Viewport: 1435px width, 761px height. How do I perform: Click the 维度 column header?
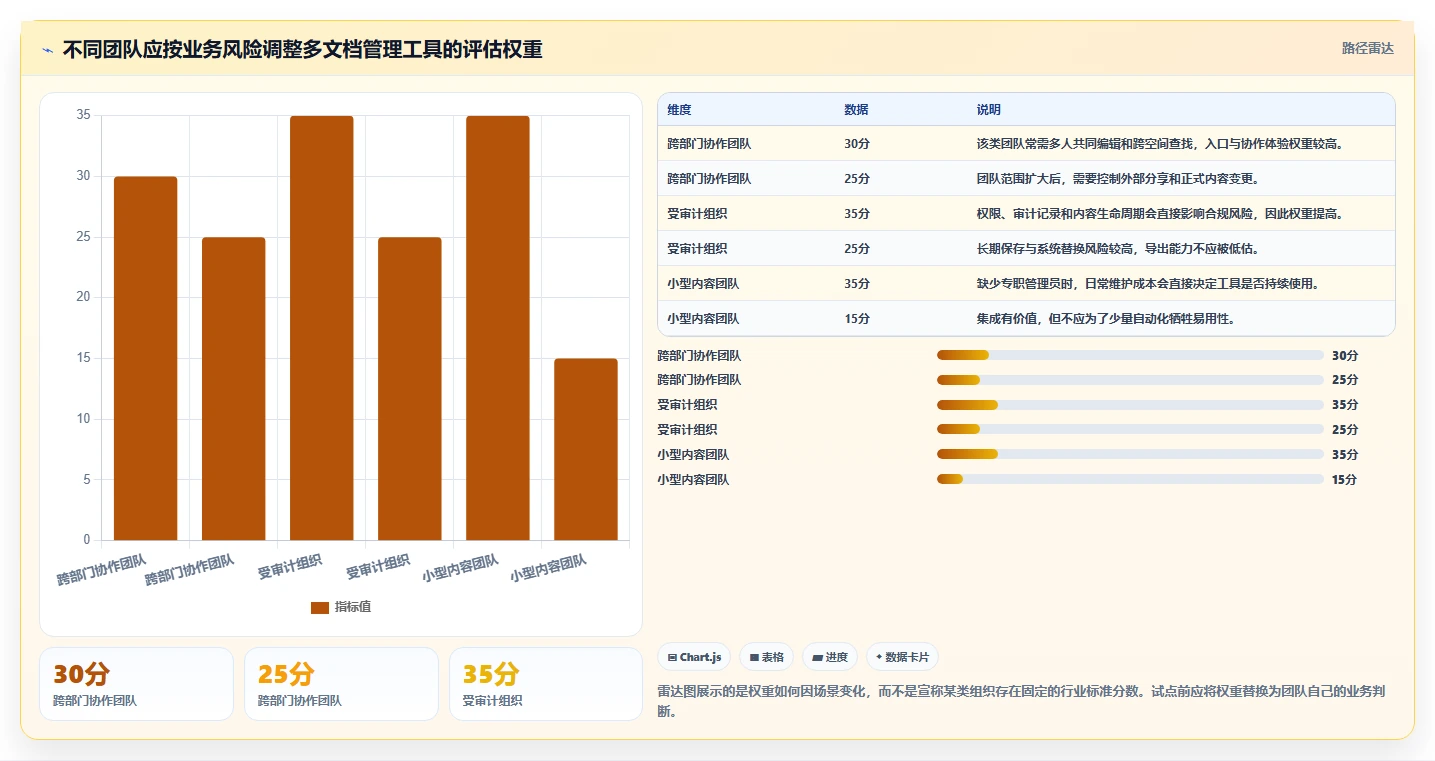coord(680,110)
